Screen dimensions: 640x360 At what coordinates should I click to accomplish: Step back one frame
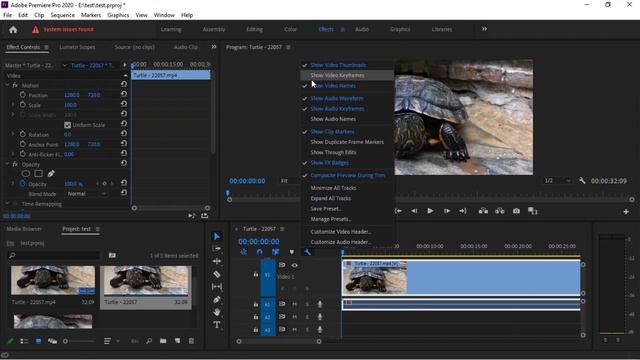[x=414, y=211]
